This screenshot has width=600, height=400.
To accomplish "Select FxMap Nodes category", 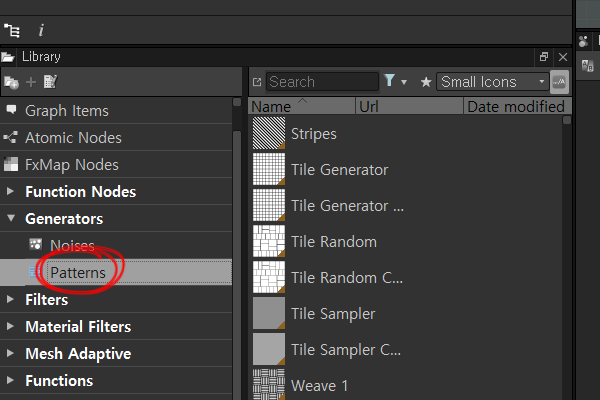I will pyautogui.click(x=116, y=165).
